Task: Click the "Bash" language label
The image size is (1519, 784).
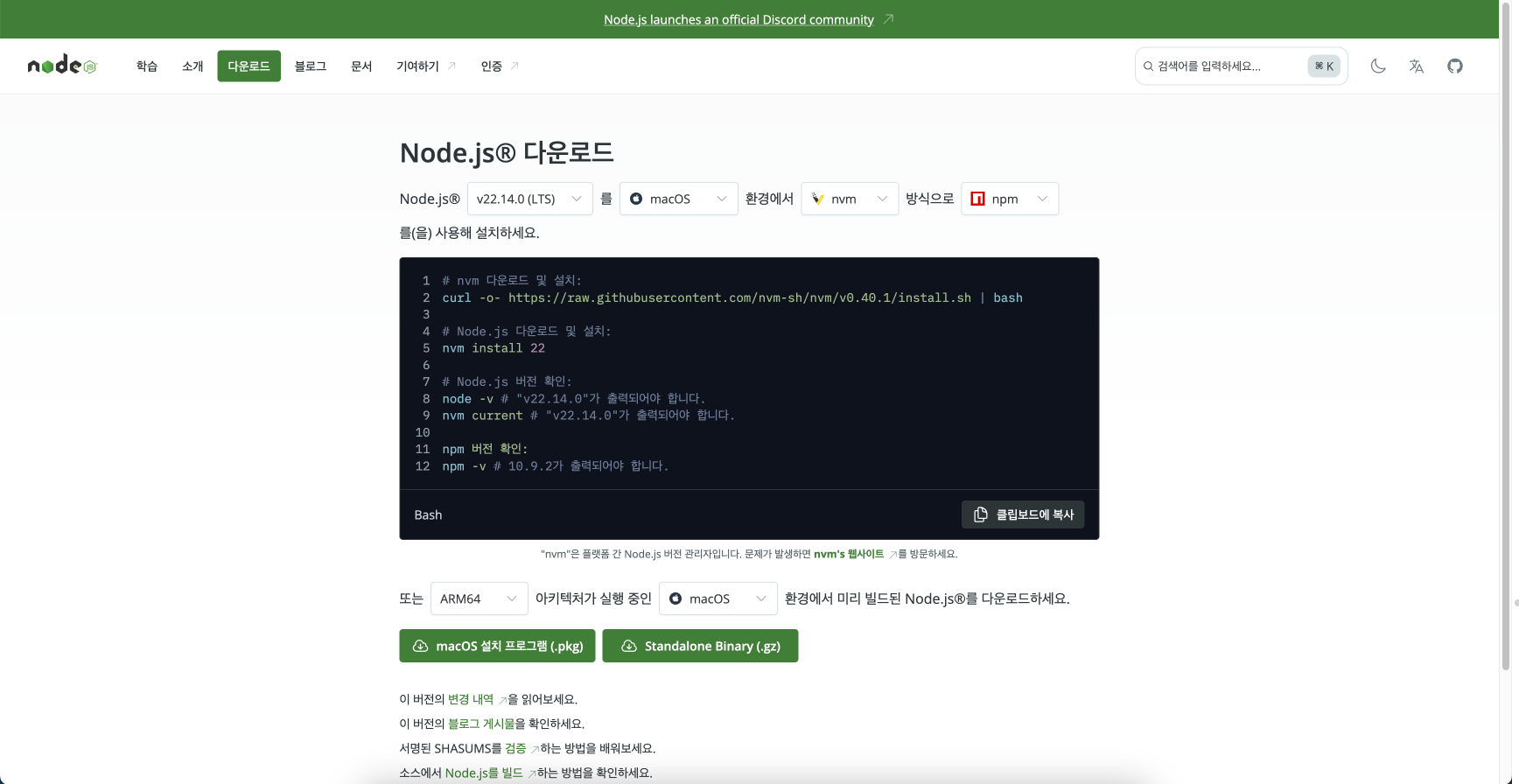Action: tap(428, 514)
